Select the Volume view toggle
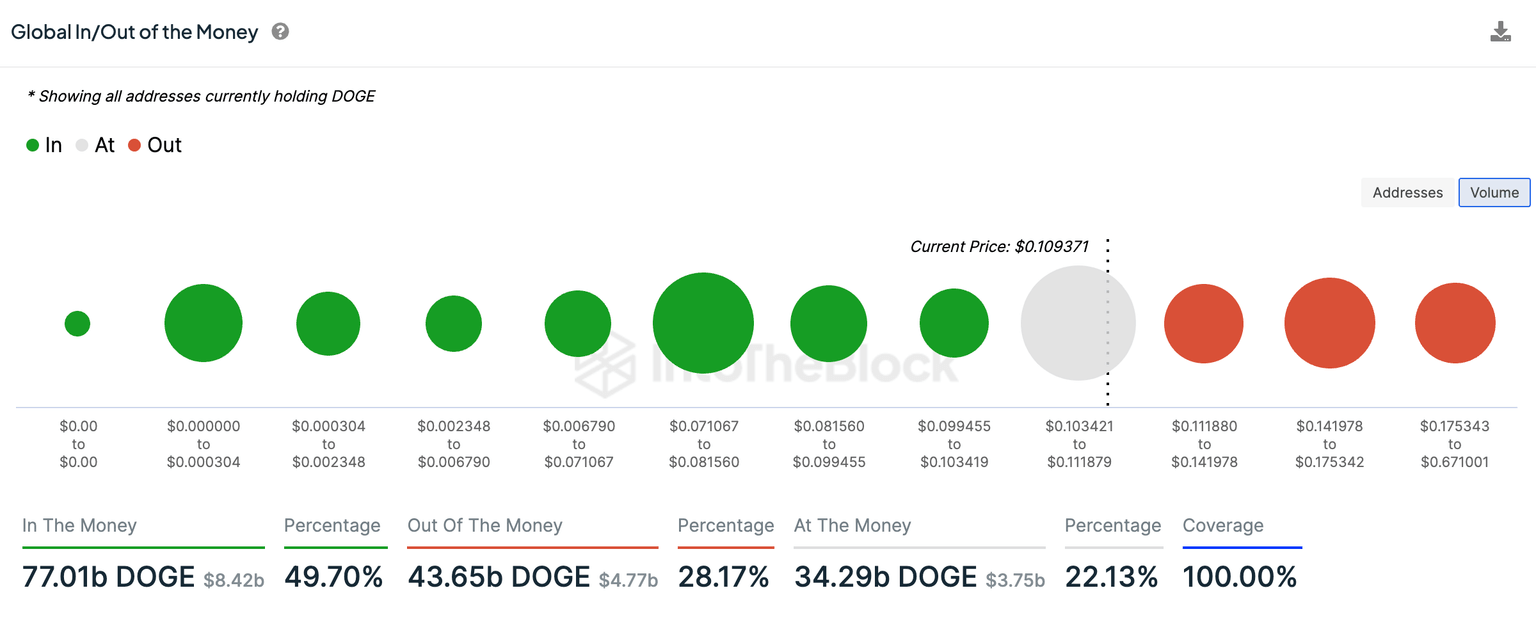This screenshot has width=1536, height=632. [1494, 193]
